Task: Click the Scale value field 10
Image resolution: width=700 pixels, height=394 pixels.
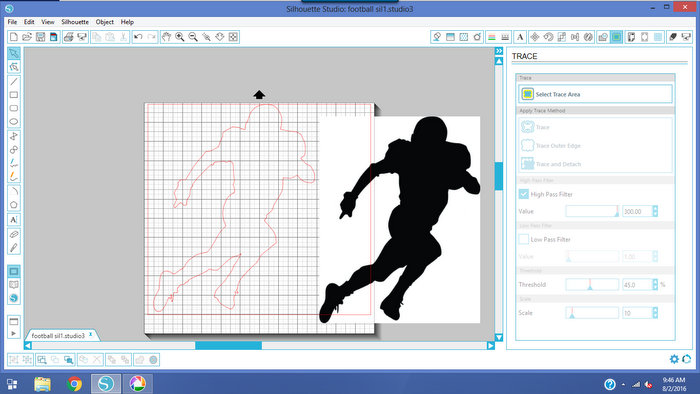Action: [637, 313]
